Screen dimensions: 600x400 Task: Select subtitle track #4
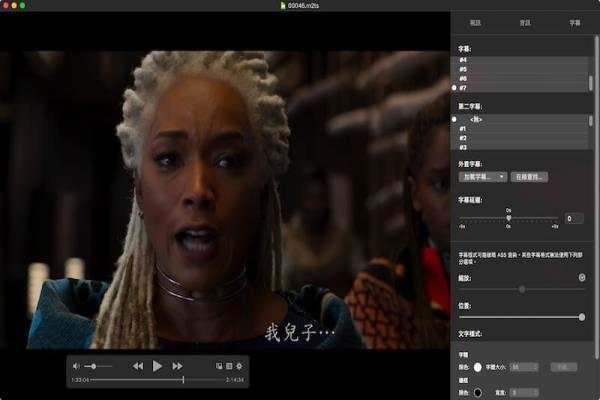click(x=520, y=60)
